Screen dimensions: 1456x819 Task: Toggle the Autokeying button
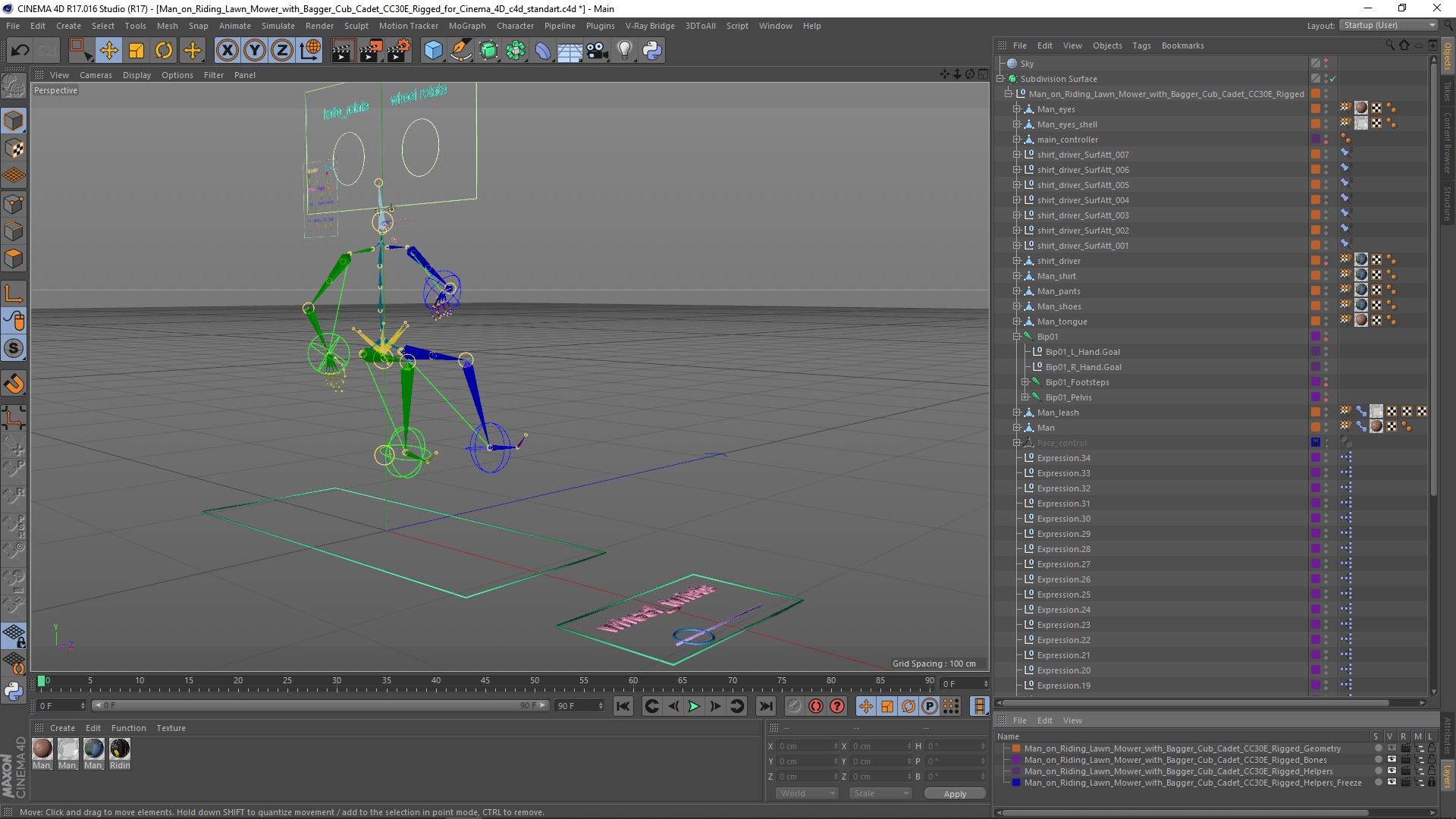[816, 706]
